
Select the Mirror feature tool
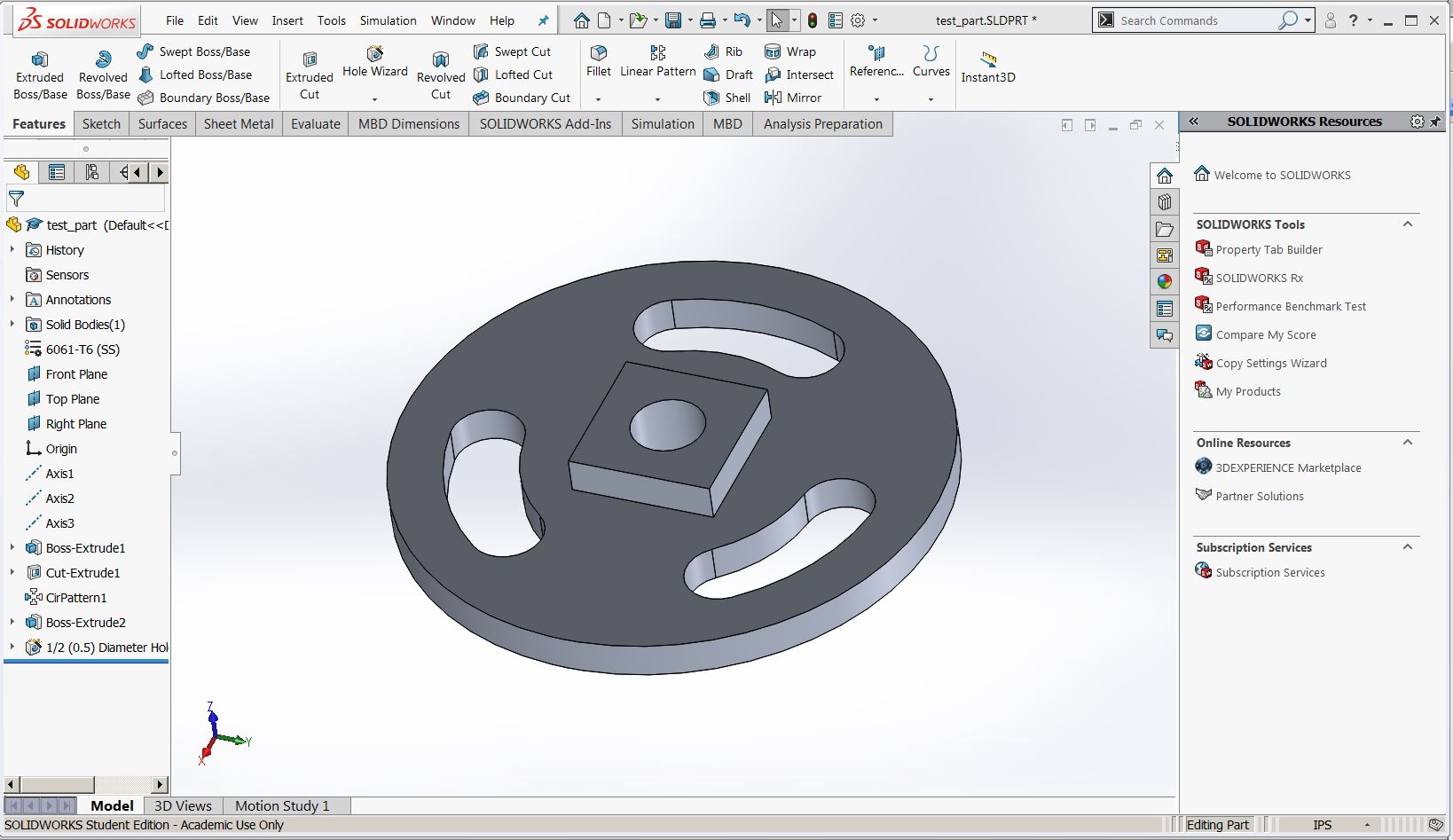coord(795,98)
